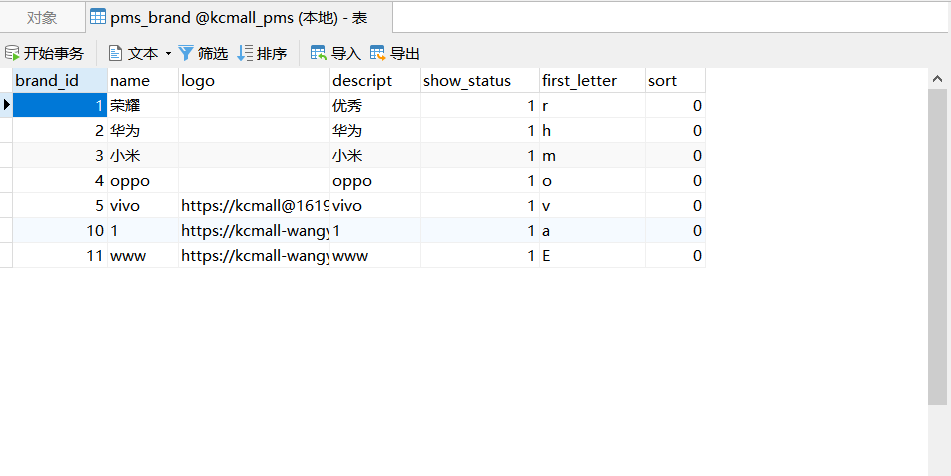Click the Sort (排序) icon
Image resolution: width=951 pixels, height=476 pixels.
(x=244, y=53)
